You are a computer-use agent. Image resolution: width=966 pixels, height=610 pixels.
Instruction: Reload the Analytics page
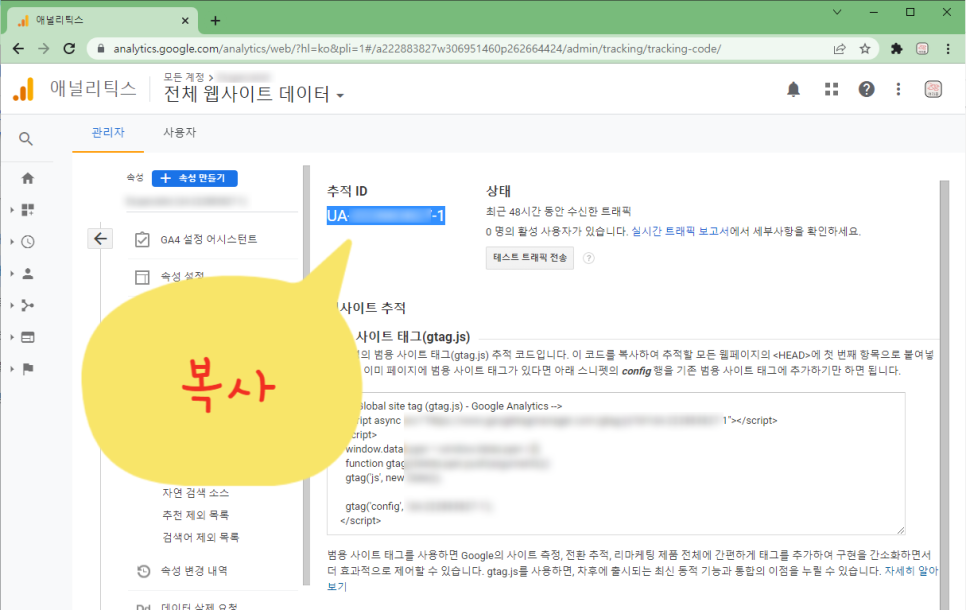69,49
